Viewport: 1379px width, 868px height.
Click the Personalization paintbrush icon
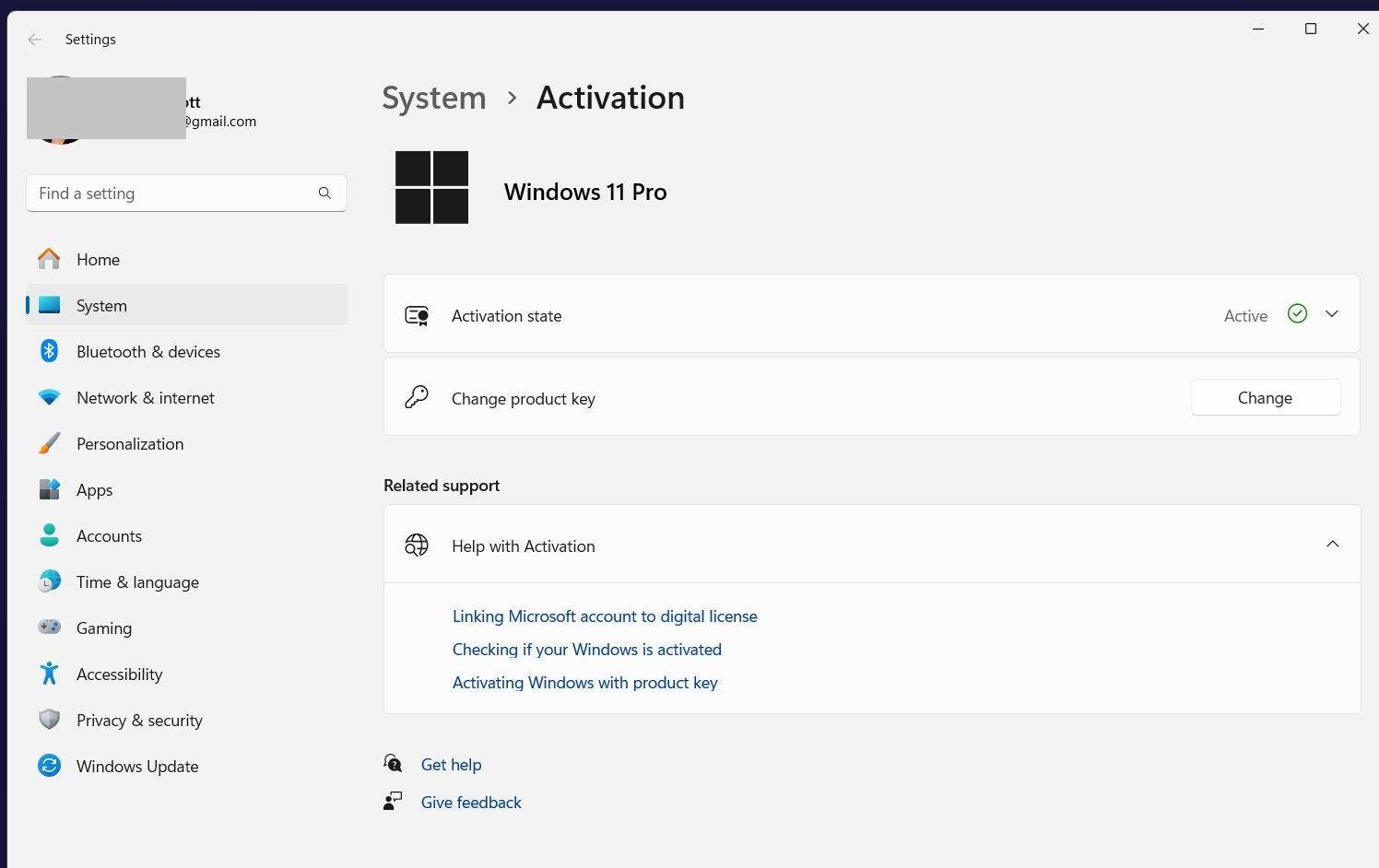[x=49, y=443]
